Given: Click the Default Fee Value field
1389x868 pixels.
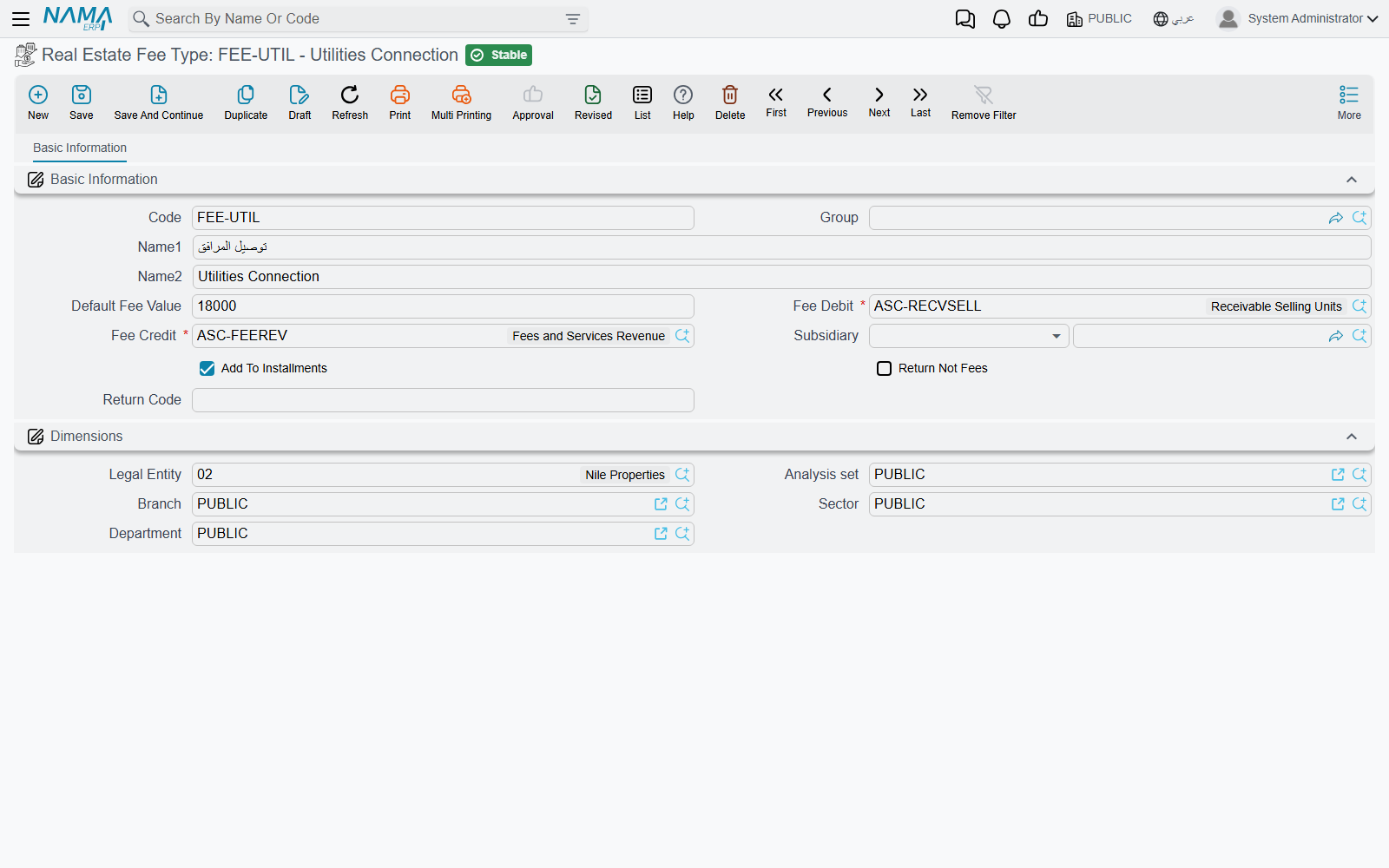Looking at the screenshot, I should (443, 306).
